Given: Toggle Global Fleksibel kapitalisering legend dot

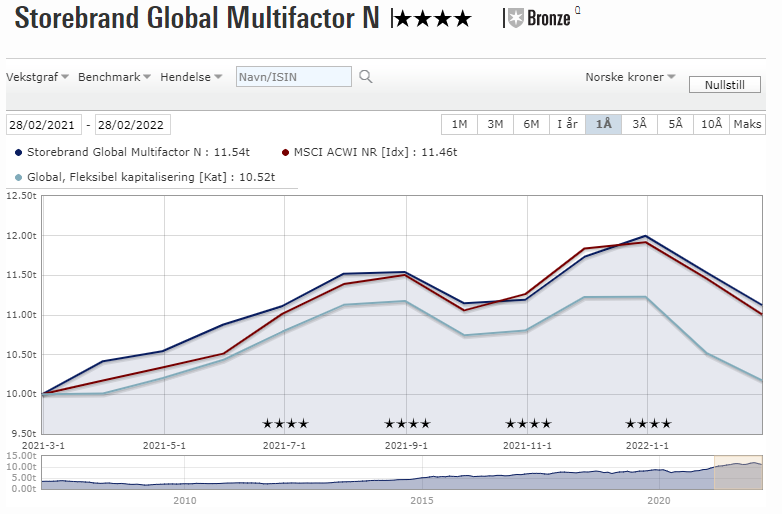Looking at the screenshot, I should (x=18, y=177).
